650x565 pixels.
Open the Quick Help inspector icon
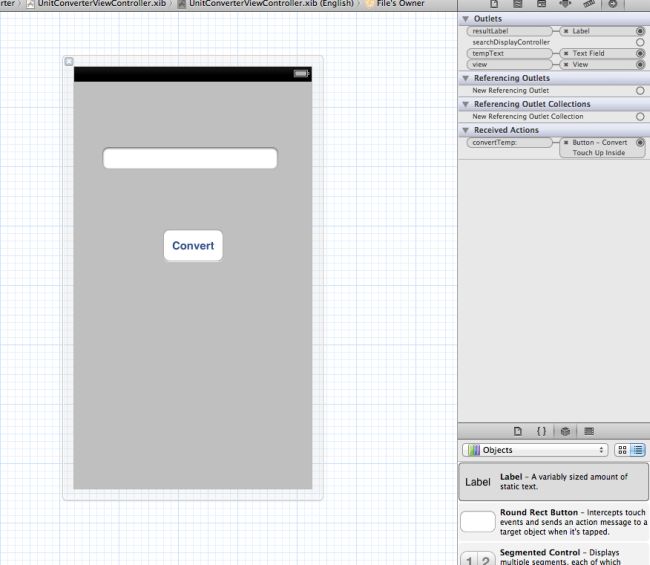click(518, 4)
